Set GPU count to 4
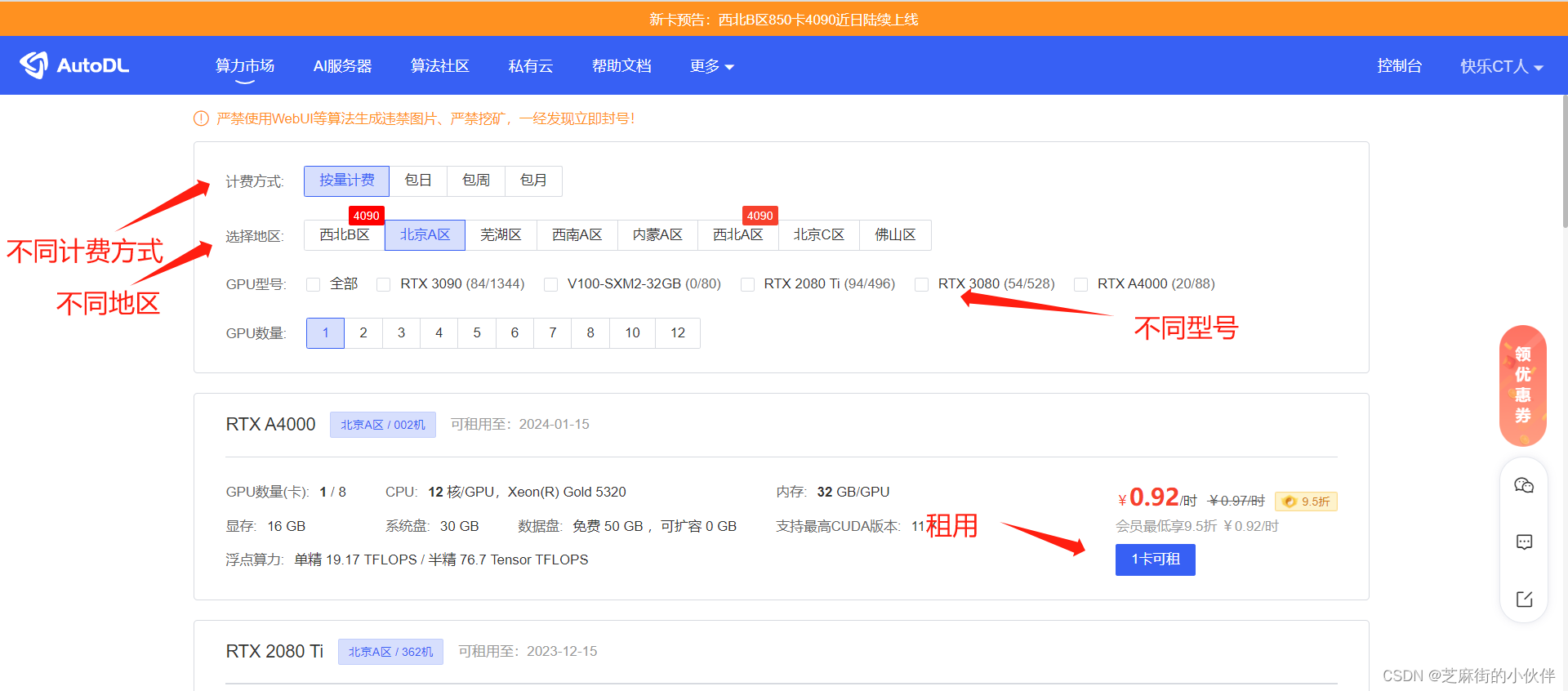 click(x=439, y=333)
